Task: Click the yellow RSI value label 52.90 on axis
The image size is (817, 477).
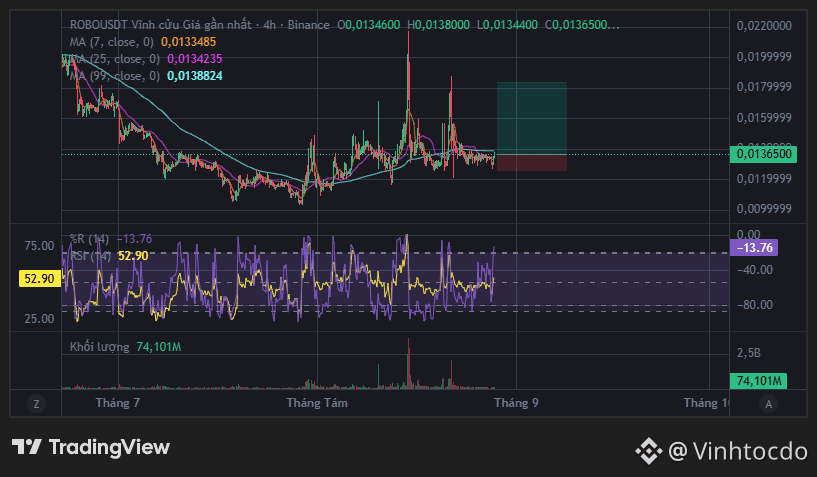Action: tap(40, 278)
